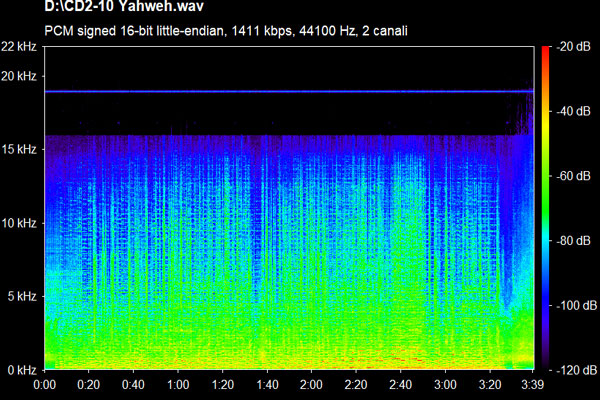Click inside the main spectrogram plot
The image size is (600, 400).
pos(289,208)
